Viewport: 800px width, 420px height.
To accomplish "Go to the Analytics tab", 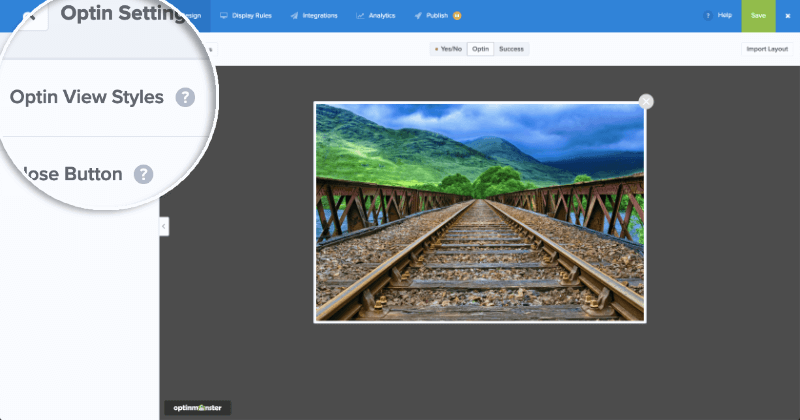I will pyautogui.click(x=376, y=16).
